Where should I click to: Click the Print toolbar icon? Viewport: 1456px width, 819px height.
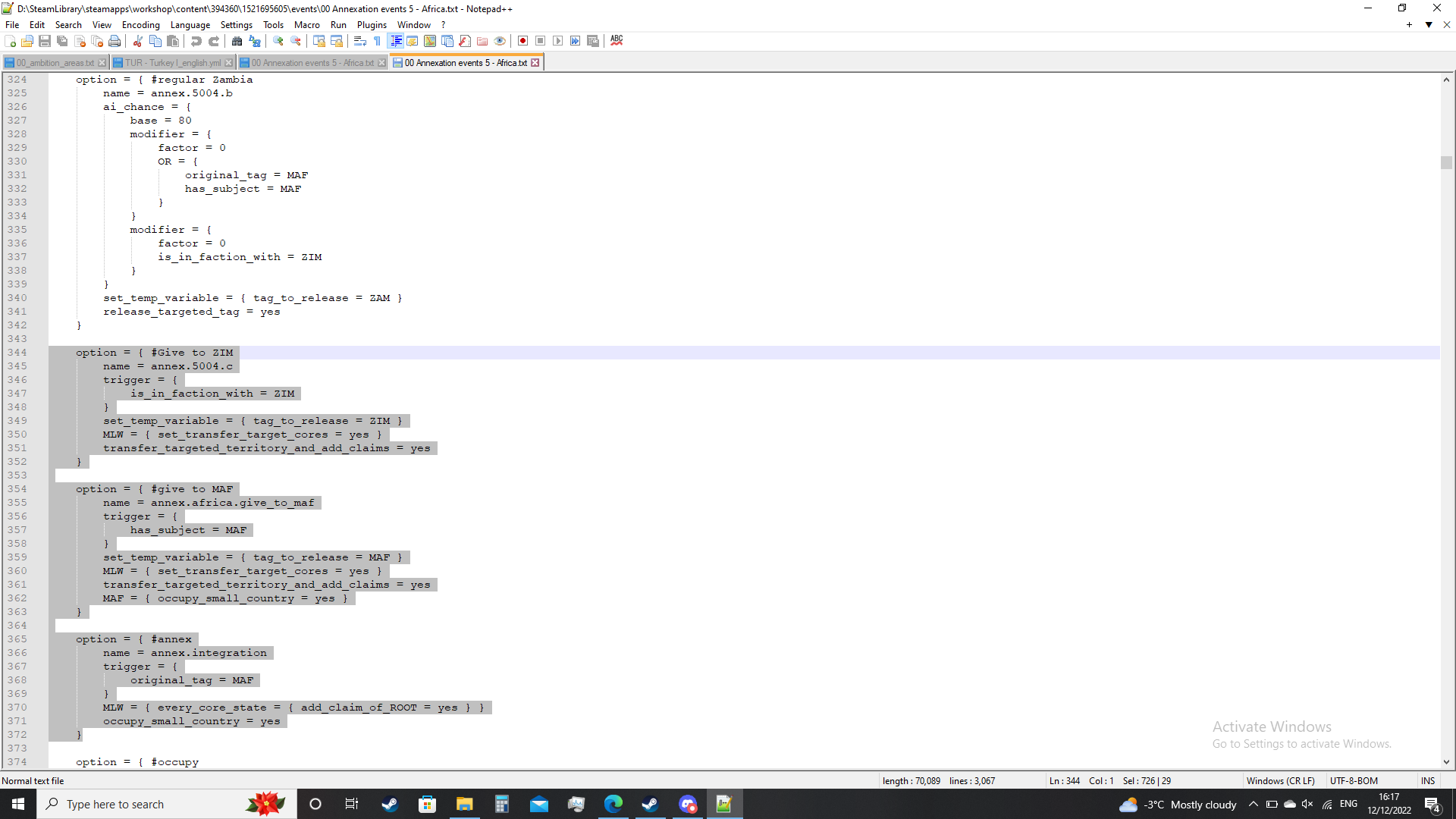[115, 41]
